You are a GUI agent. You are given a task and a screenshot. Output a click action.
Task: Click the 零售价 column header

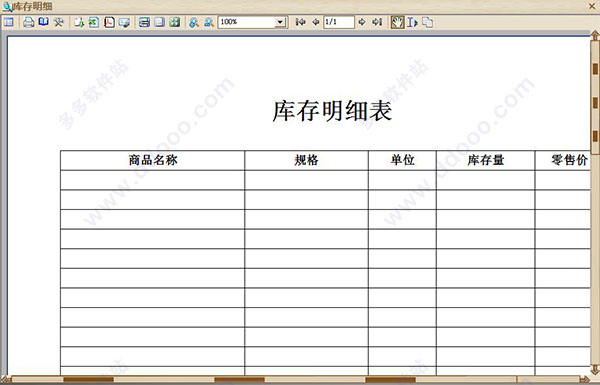click(563, 160)
